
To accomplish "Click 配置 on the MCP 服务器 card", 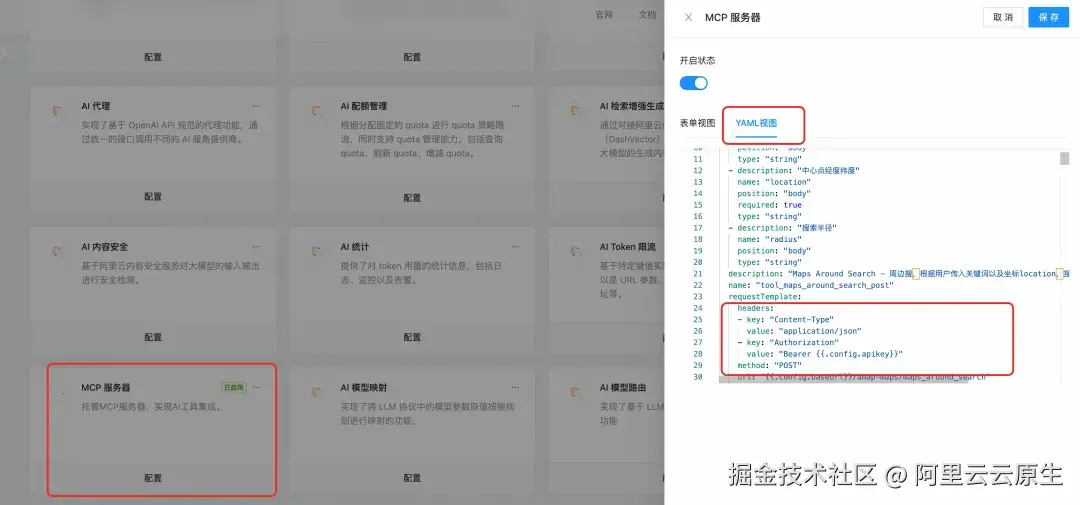I will [153, 477].
